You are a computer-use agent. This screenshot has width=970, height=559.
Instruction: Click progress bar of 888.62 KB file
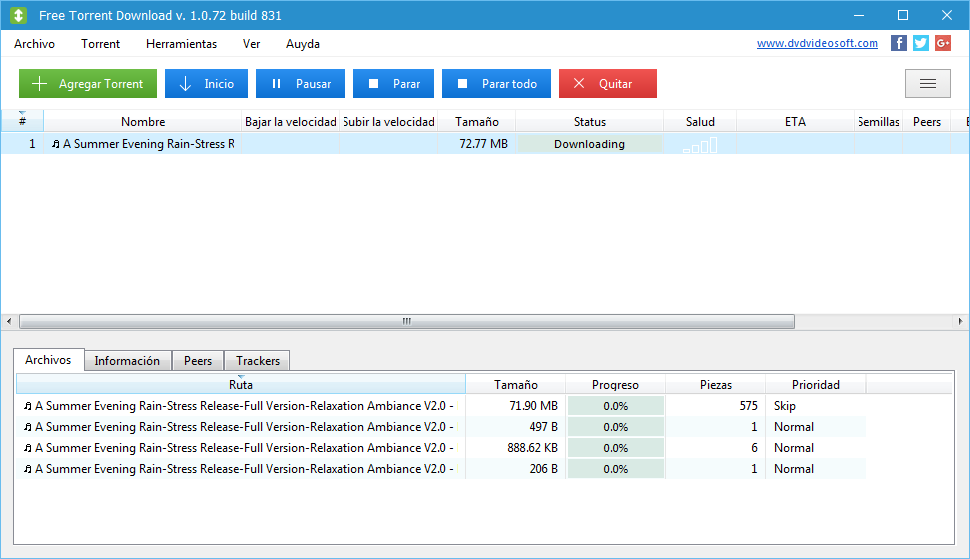616,448
